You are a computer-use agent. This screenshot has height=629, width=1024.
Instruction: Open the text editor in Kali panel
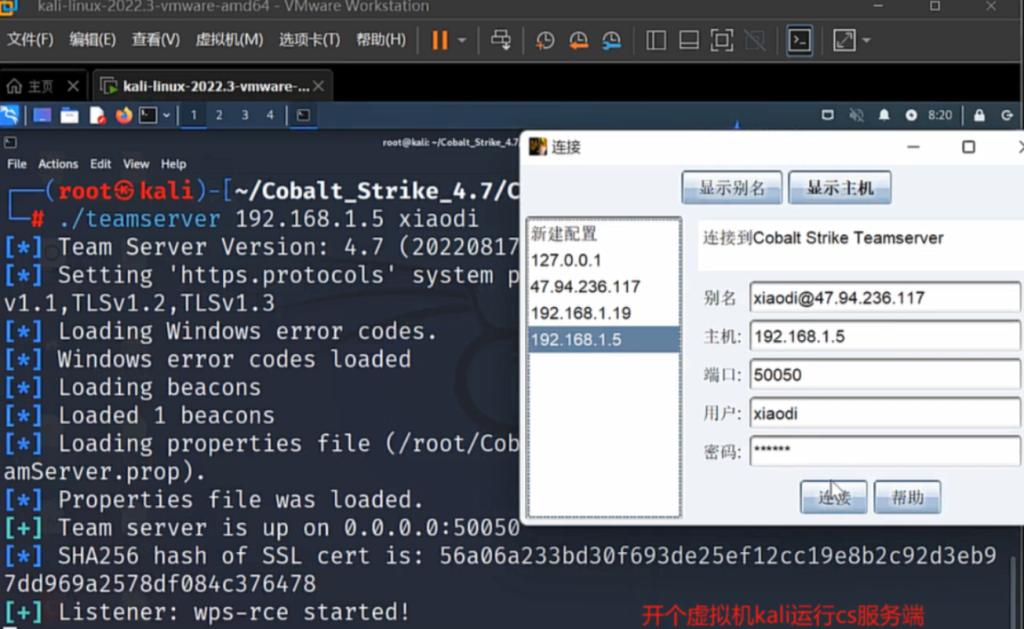coord(97,116)
